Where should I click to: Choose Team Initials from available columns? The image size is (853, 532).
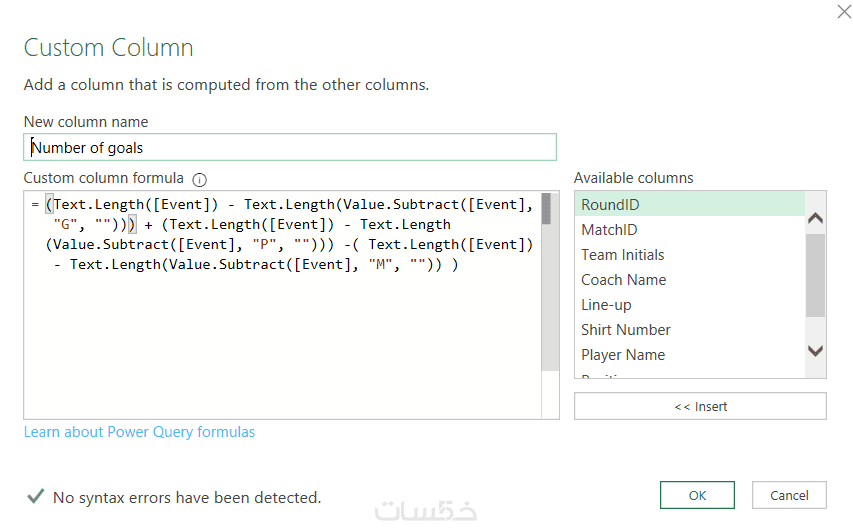(622, 255)
